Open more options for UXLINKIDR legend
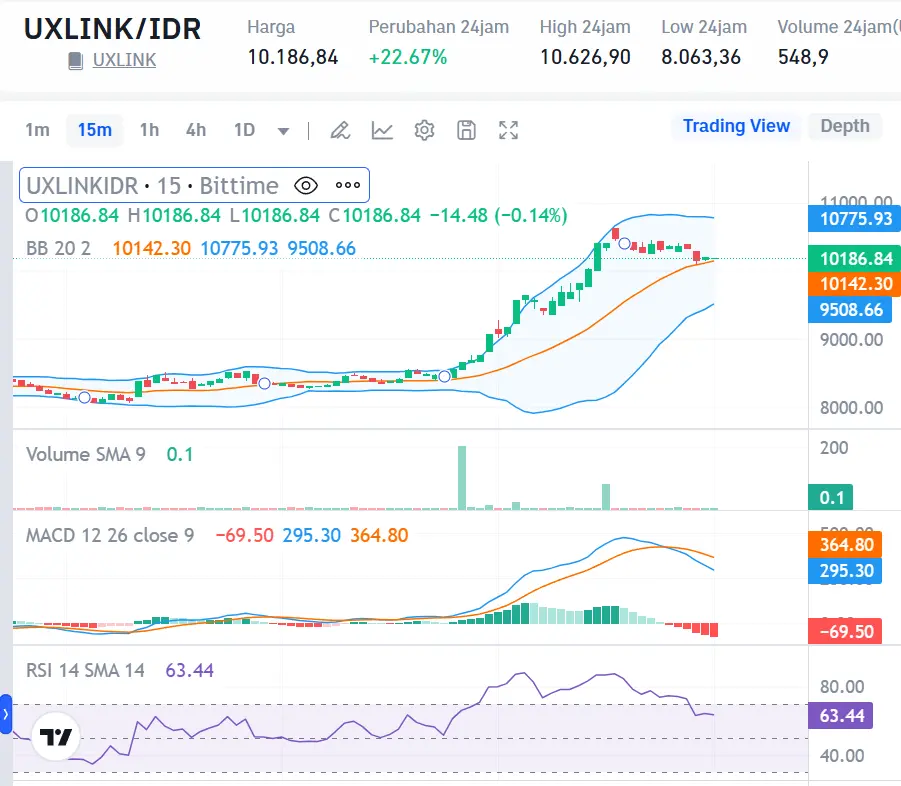Image resolution: width=901 pixels, height=786 pixels. 347,185
